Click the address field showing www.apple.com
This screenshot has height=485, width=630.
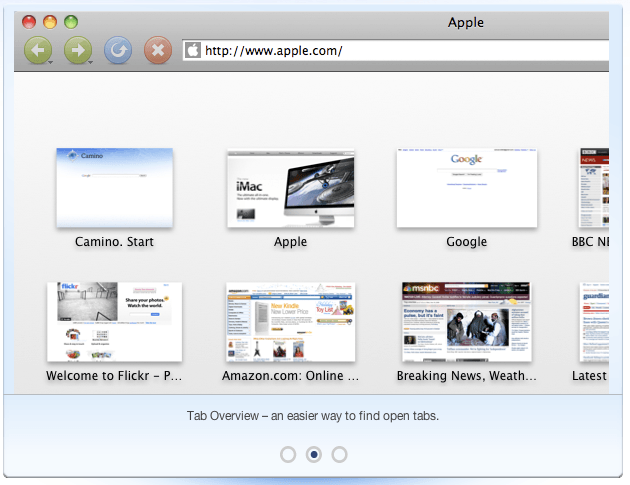pos(396,51)
